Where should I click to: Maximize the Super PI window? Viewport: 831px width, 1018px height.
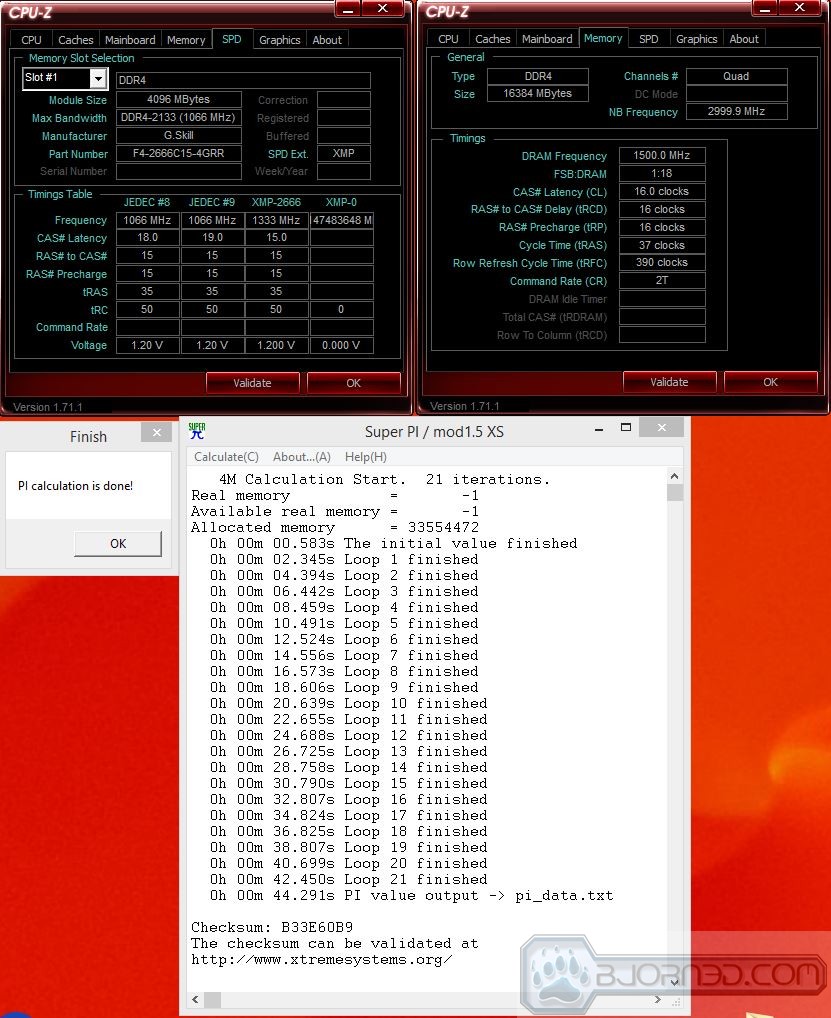coord(626,427)
